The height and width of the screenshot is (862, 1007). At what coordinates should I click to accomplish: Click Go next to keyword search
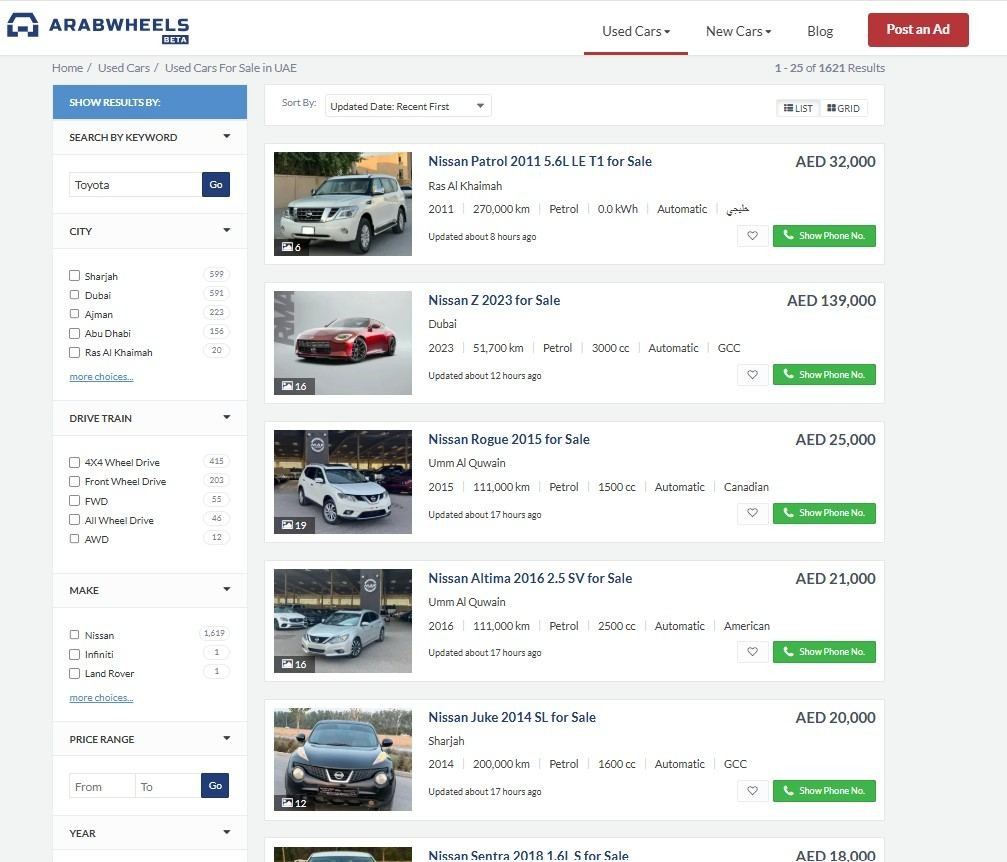tap(216, 184)
